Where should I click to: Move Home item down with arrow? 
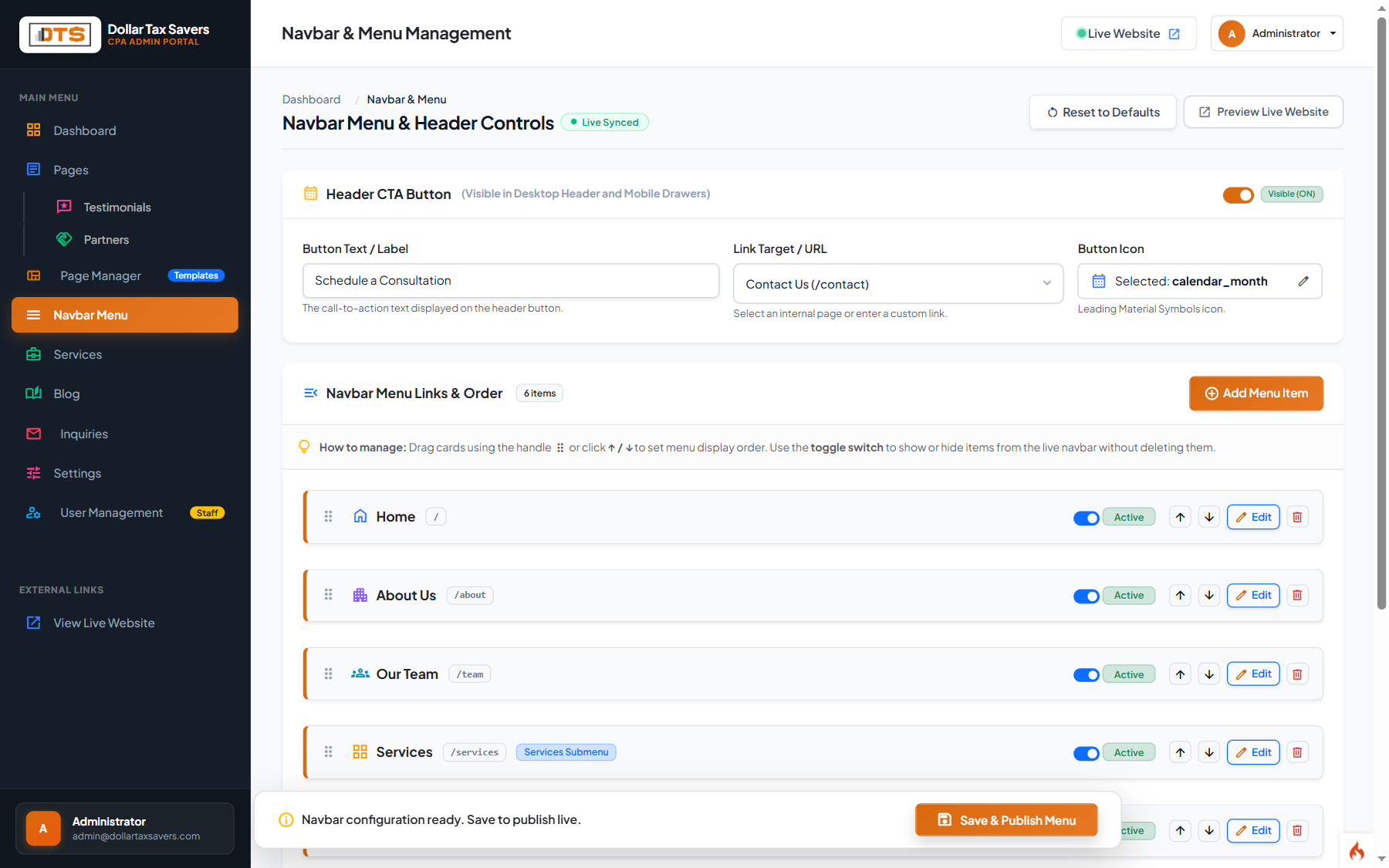[1209, 517]
